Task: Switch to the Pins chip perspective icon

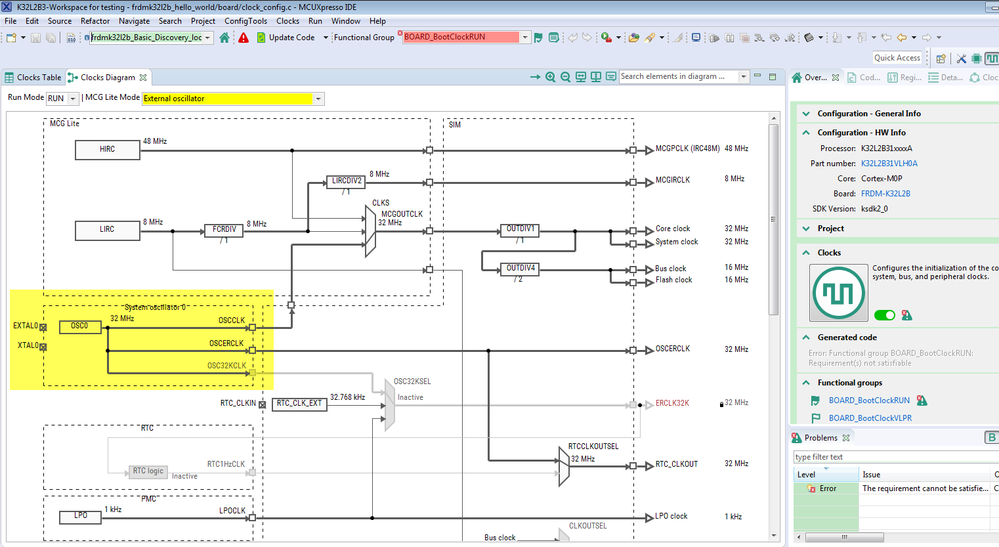Action: click(976, 59)
